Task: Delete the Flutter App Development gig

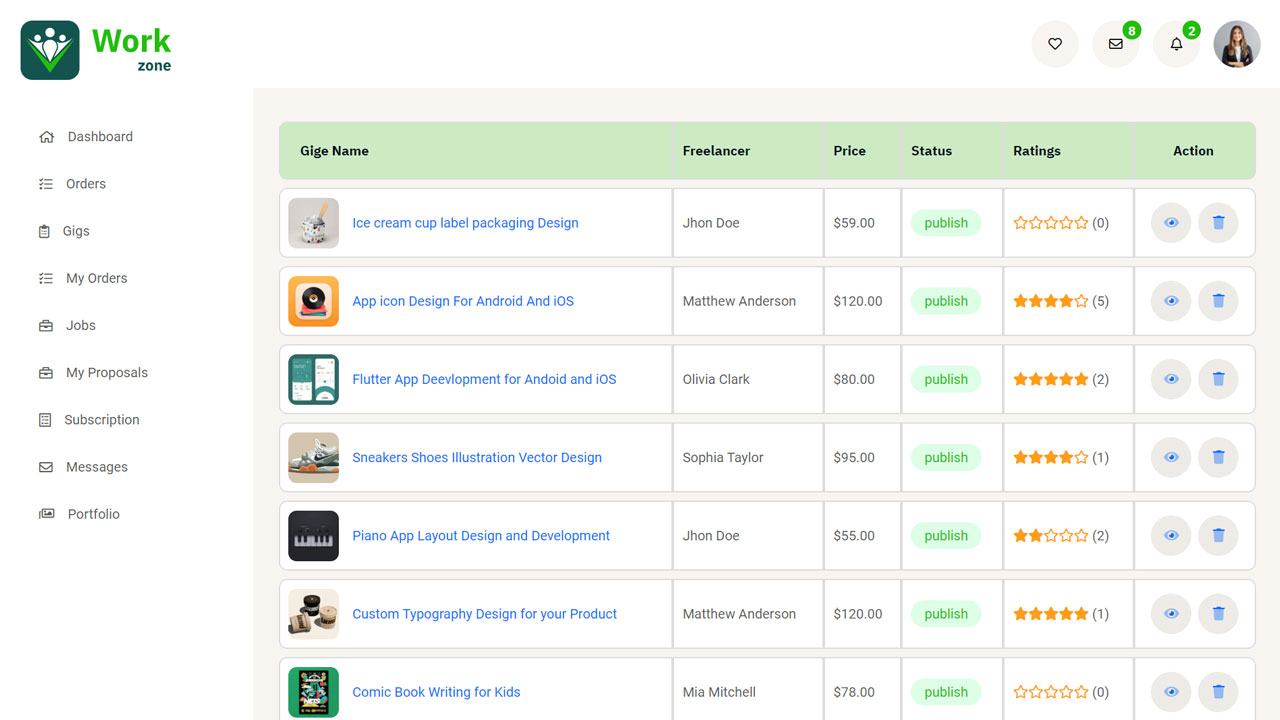Action: 1218,379
